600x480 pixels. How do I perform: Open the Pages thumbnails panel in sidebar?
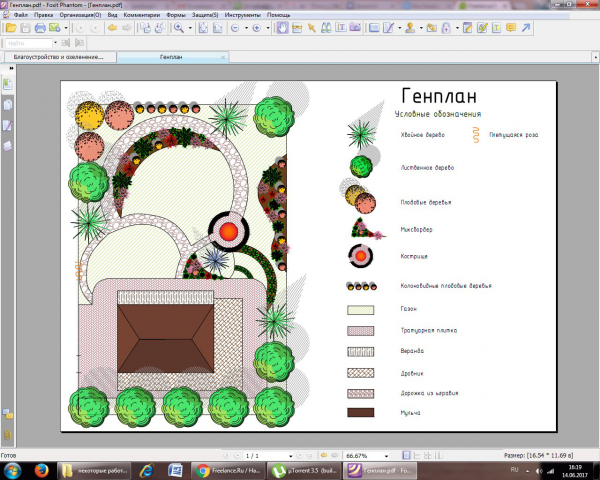8,105
